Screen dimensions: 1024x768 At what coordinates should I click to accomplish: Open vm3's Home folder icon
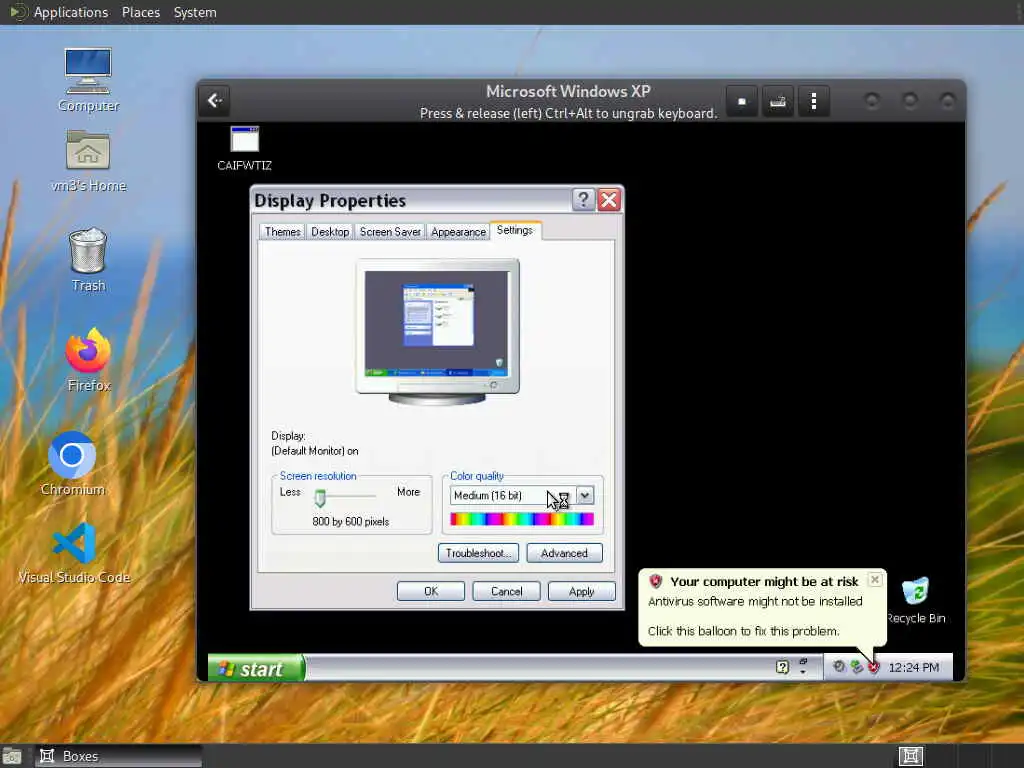(88, 161)
